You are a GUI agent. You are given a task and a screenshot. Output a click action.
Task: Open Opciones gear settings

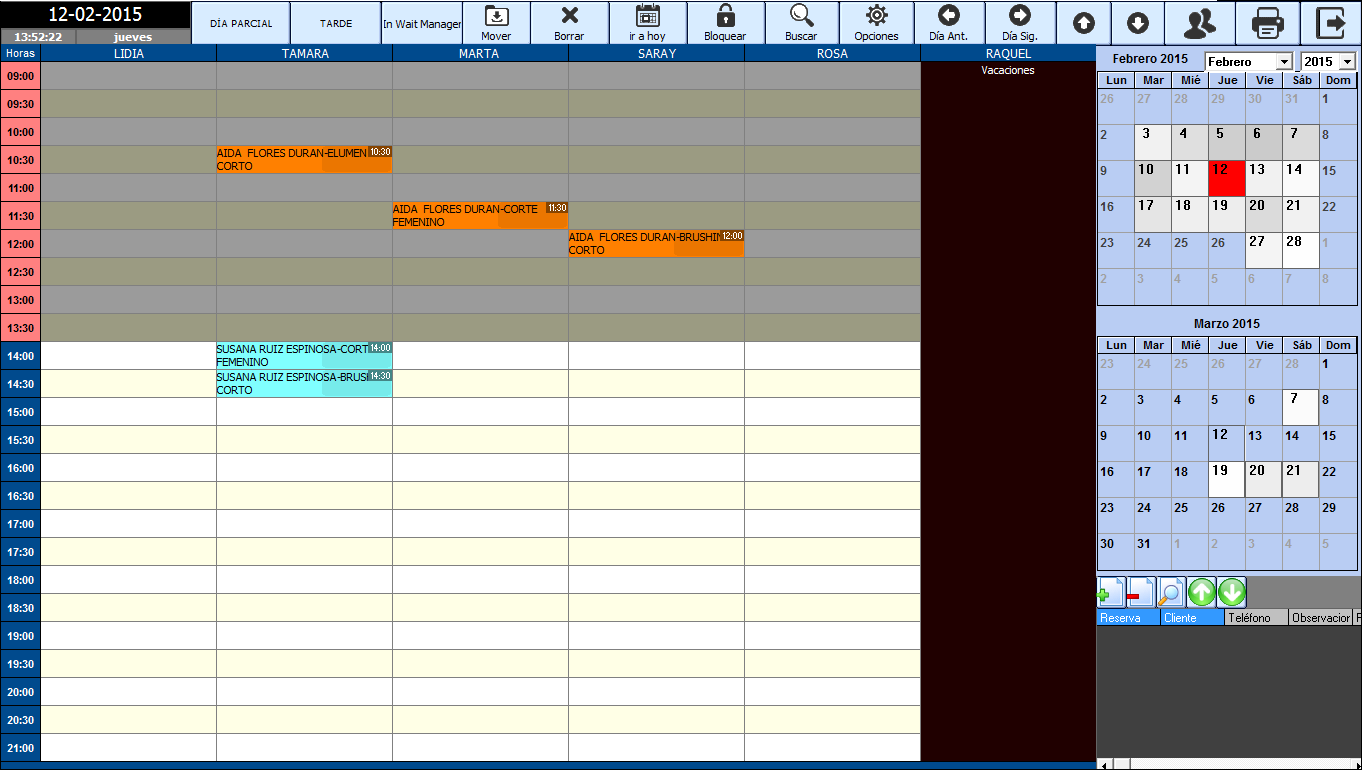point(876,23)
